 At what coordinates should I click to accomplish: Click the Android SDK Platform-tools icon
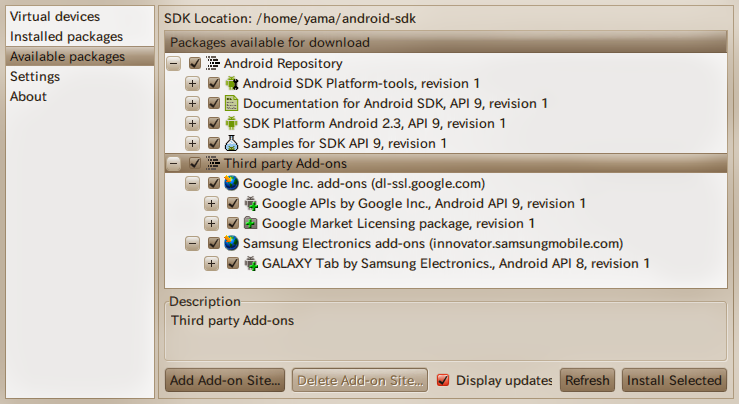point(231,83)
